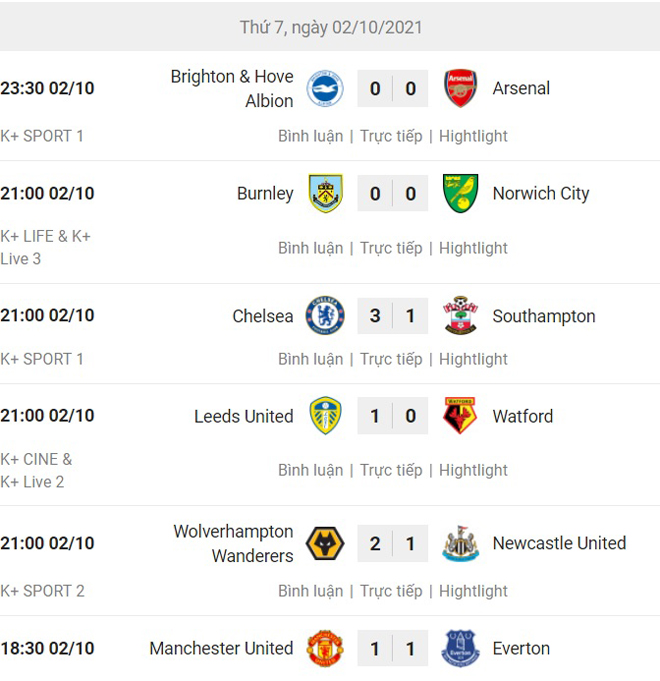660x681 pixels.
Task: Click the Wolverhampton Wanderers crest
Action: point(324,544)
